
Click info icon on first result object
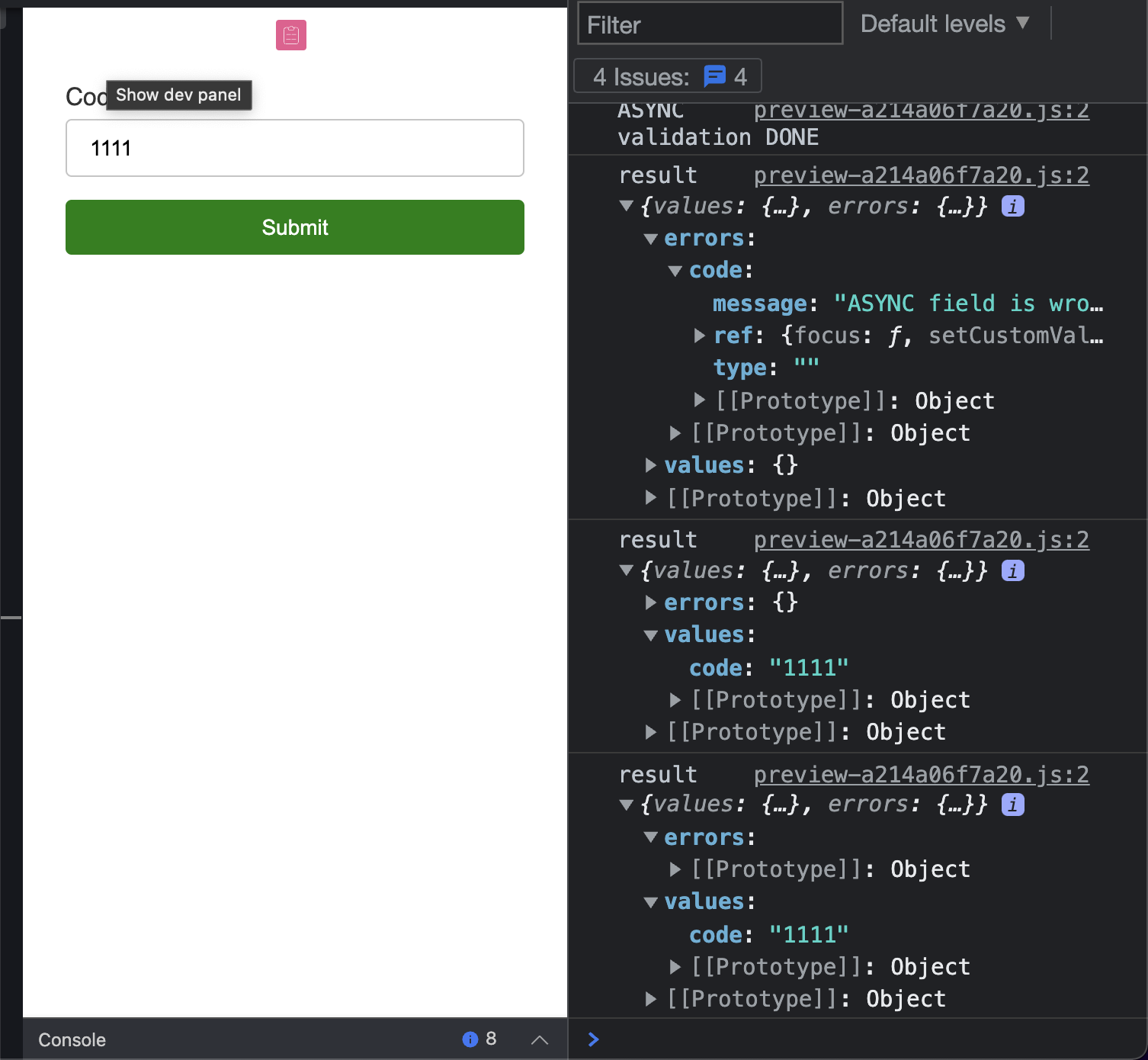coord(1012,206)
